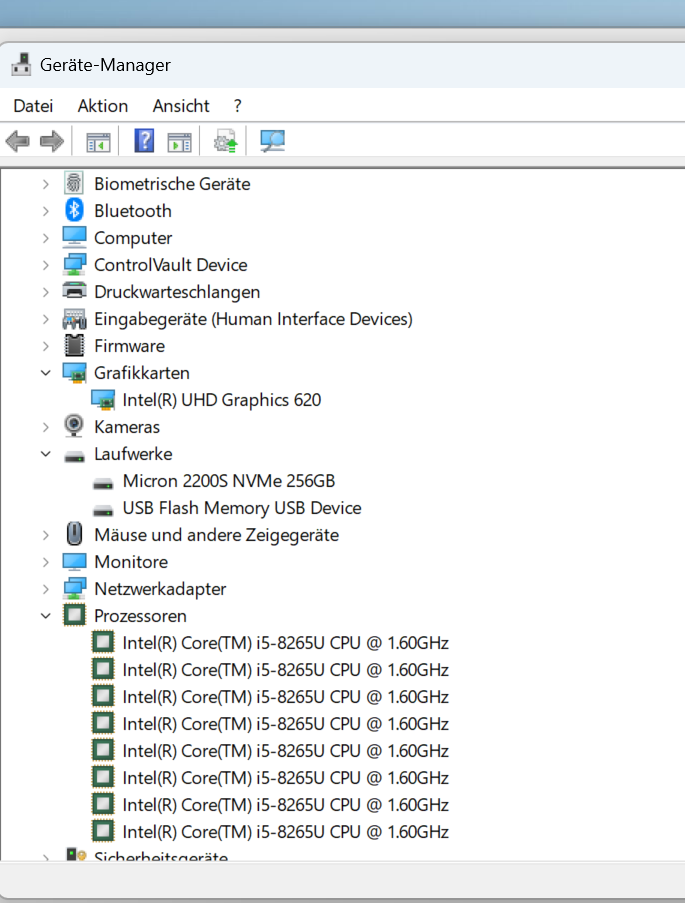Expand the Mäuse und andere Zeigegeräte chevron
Image resolution: width=685 pixels, height=903 pixels.
pyautogui.click(x=46, y=535)
